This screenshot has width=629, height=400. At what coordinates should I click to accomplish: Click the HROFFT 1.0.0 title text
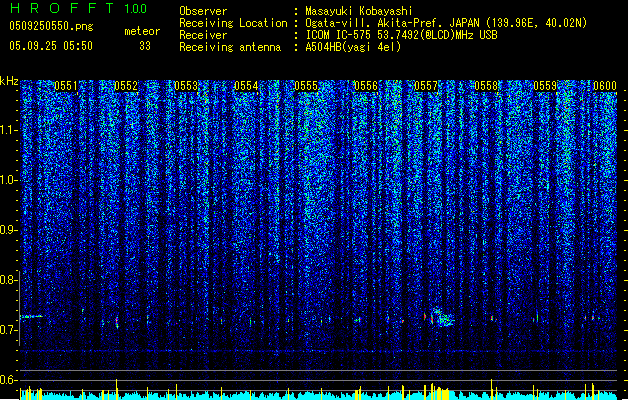pyautogui.click(x=78, y=8)
